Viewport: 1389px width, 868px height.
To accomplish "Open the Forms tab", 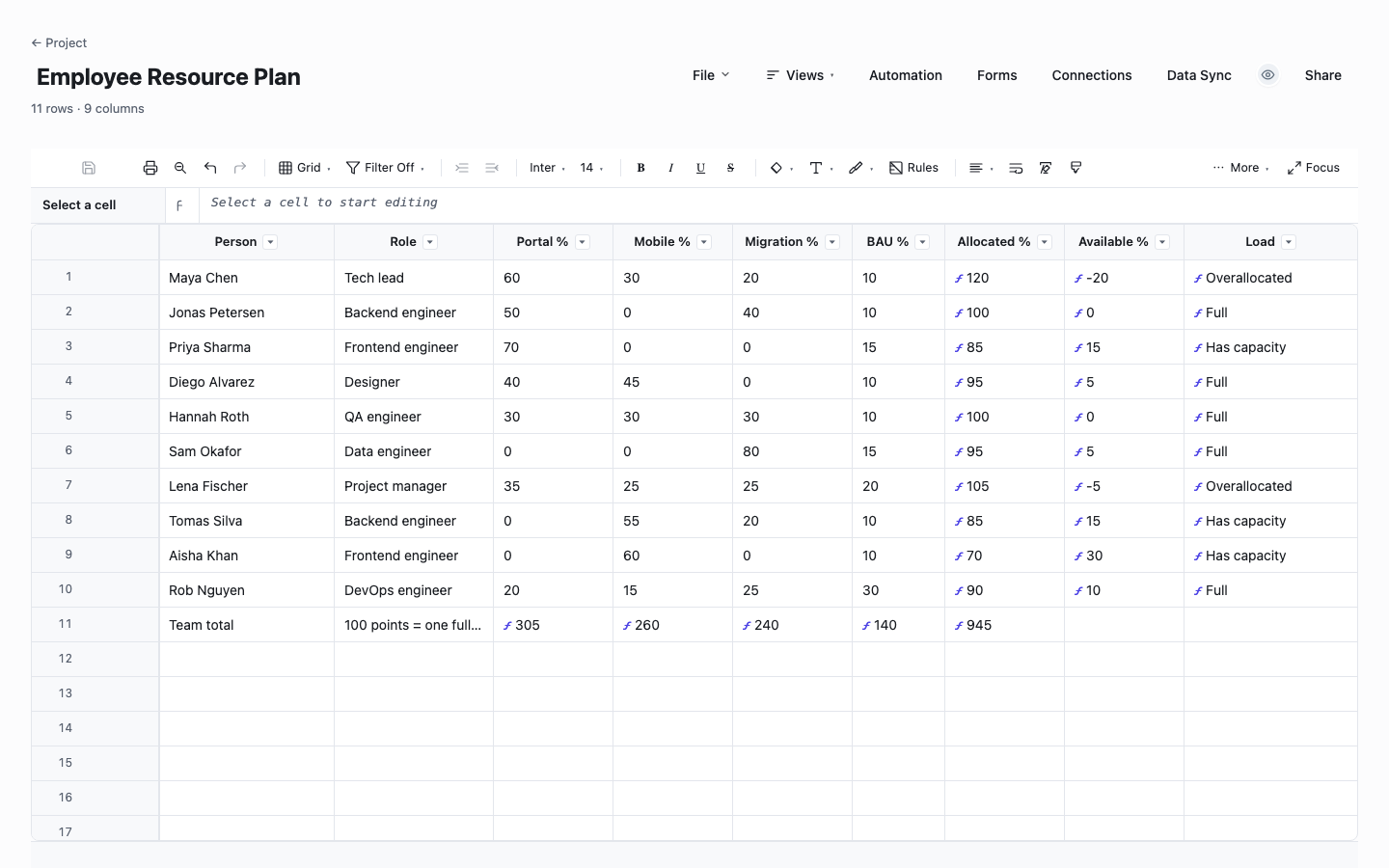I will (996, 75).
